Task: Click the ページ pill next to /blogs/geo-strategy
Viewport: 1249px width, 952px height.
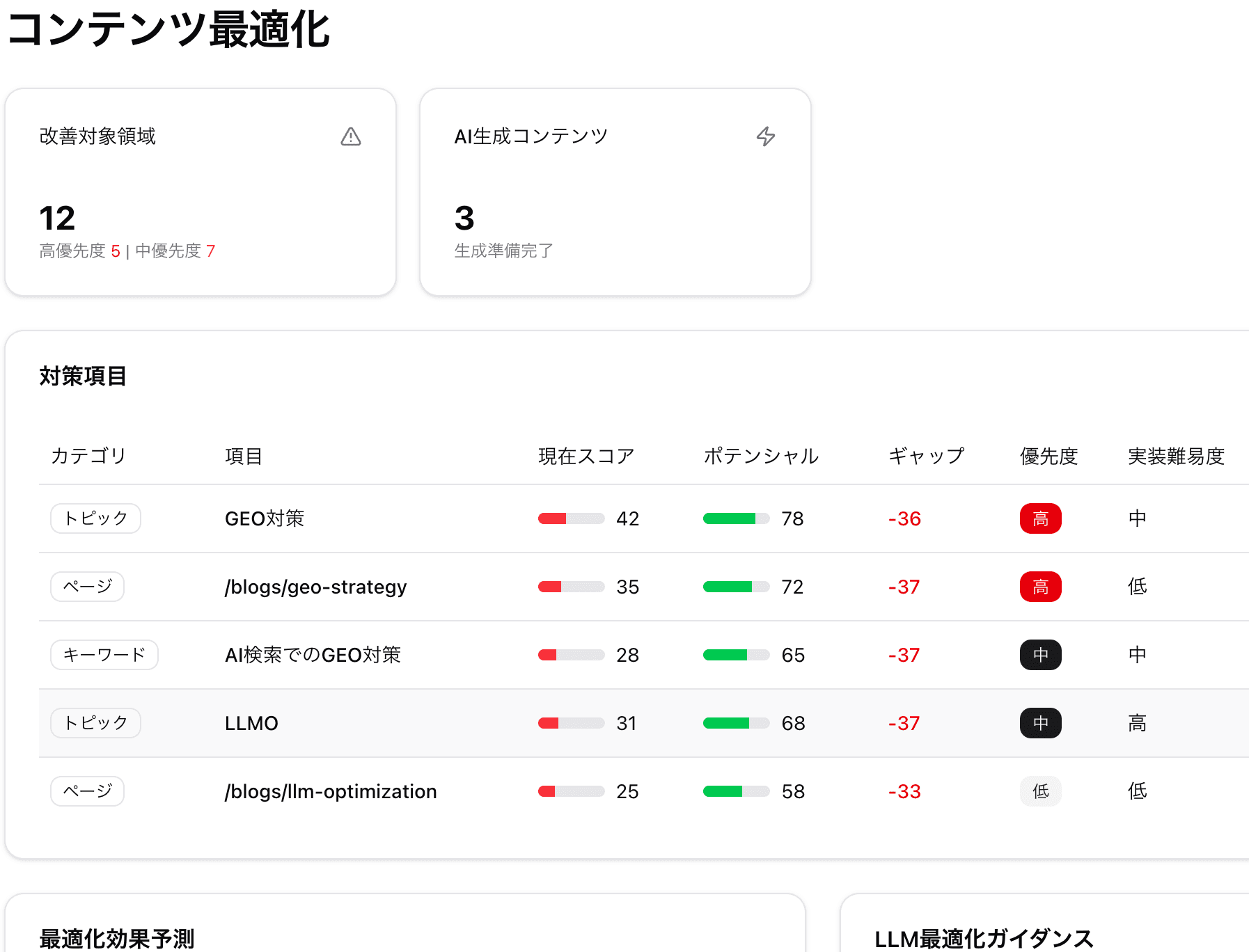Action: tap(87, 586)
